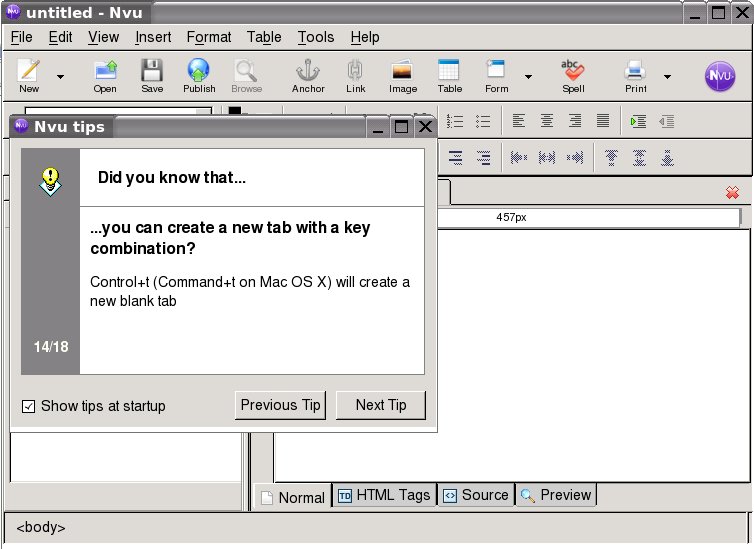Click the New page toolbar icon
Image resolution: width=754 pixels, height=549 pixels.
point(29,76)
